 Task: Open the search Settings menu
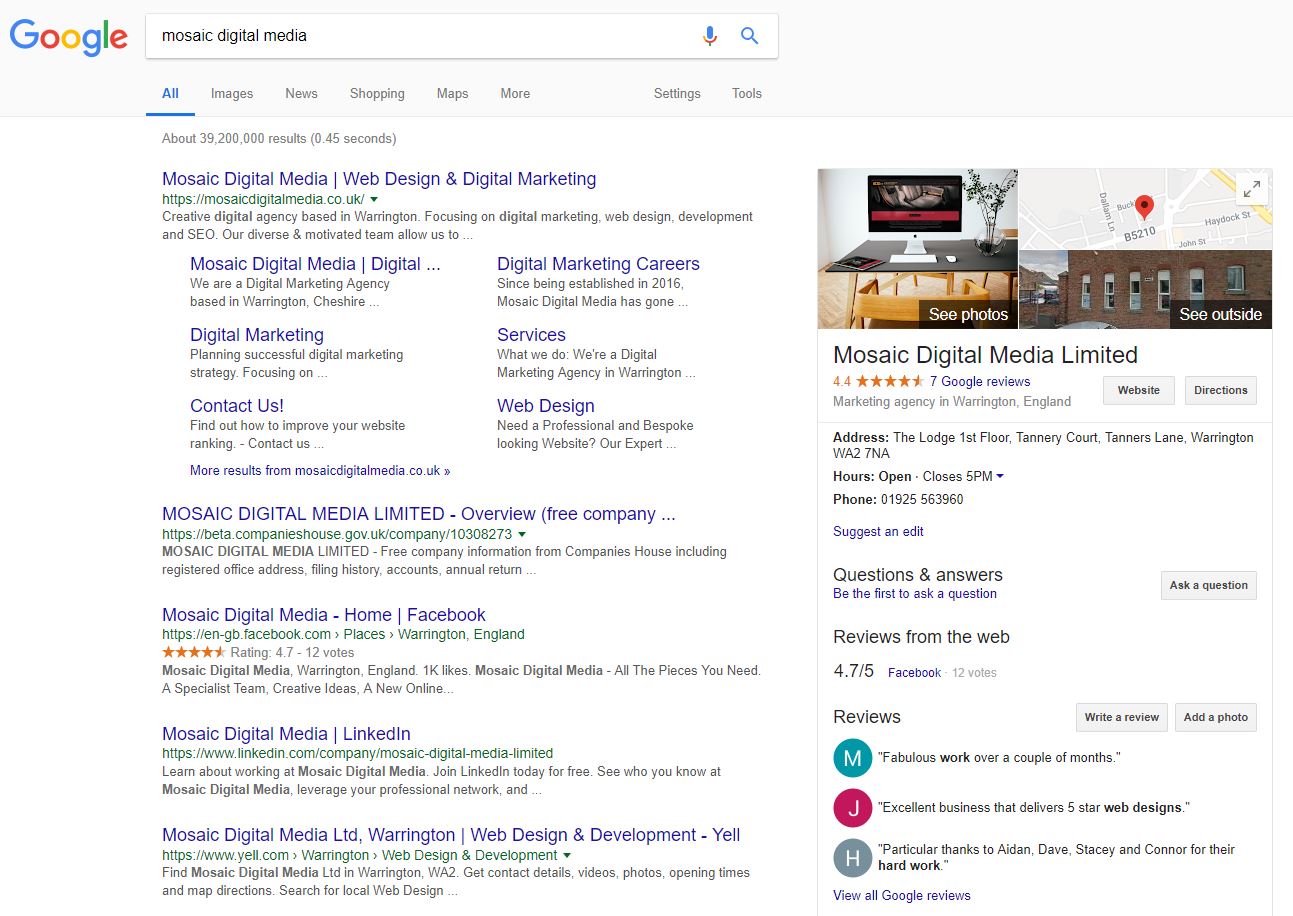point(677,93)
